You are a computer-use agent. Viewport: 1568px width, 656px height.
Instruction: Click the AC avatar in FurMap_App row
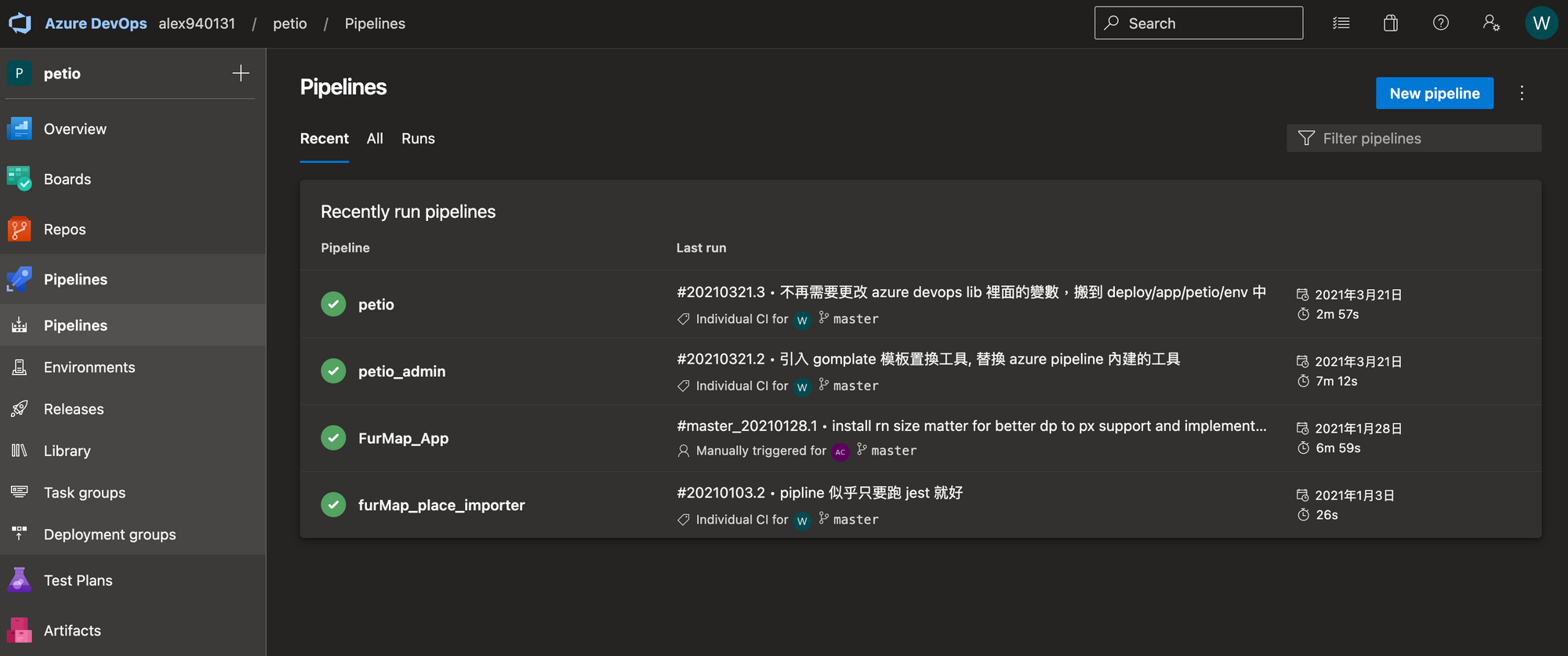(840, 451)
